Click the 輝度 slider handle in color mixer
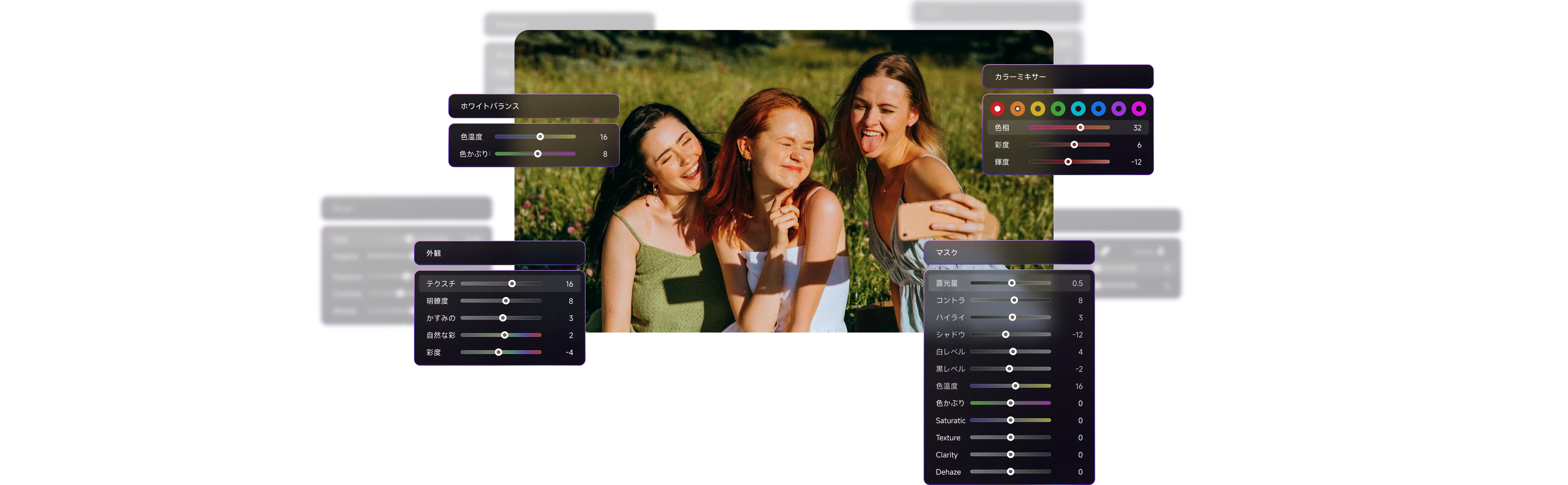The image size is (1568, 485). 1068,162
